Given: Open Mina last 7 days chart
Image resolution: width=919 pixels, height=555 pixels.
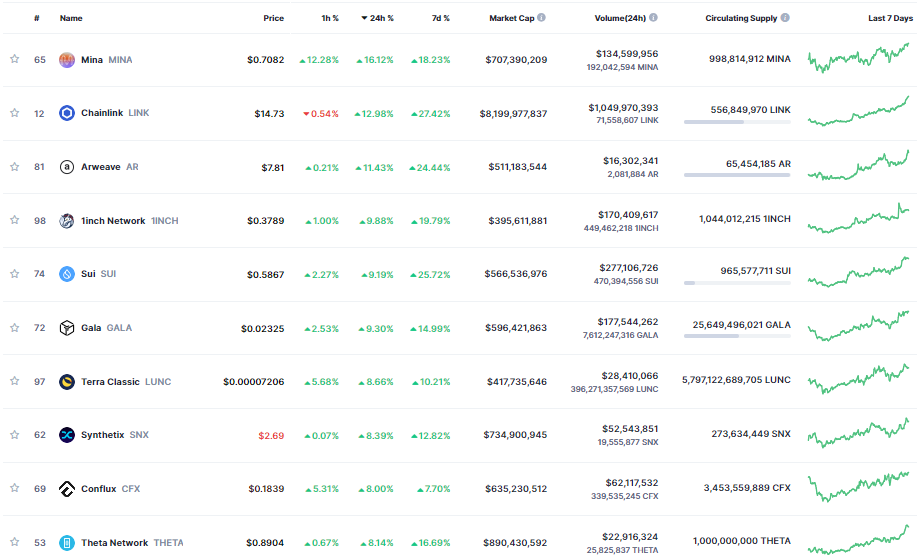Looking at the screenshot, I should (x=859, y=58).
